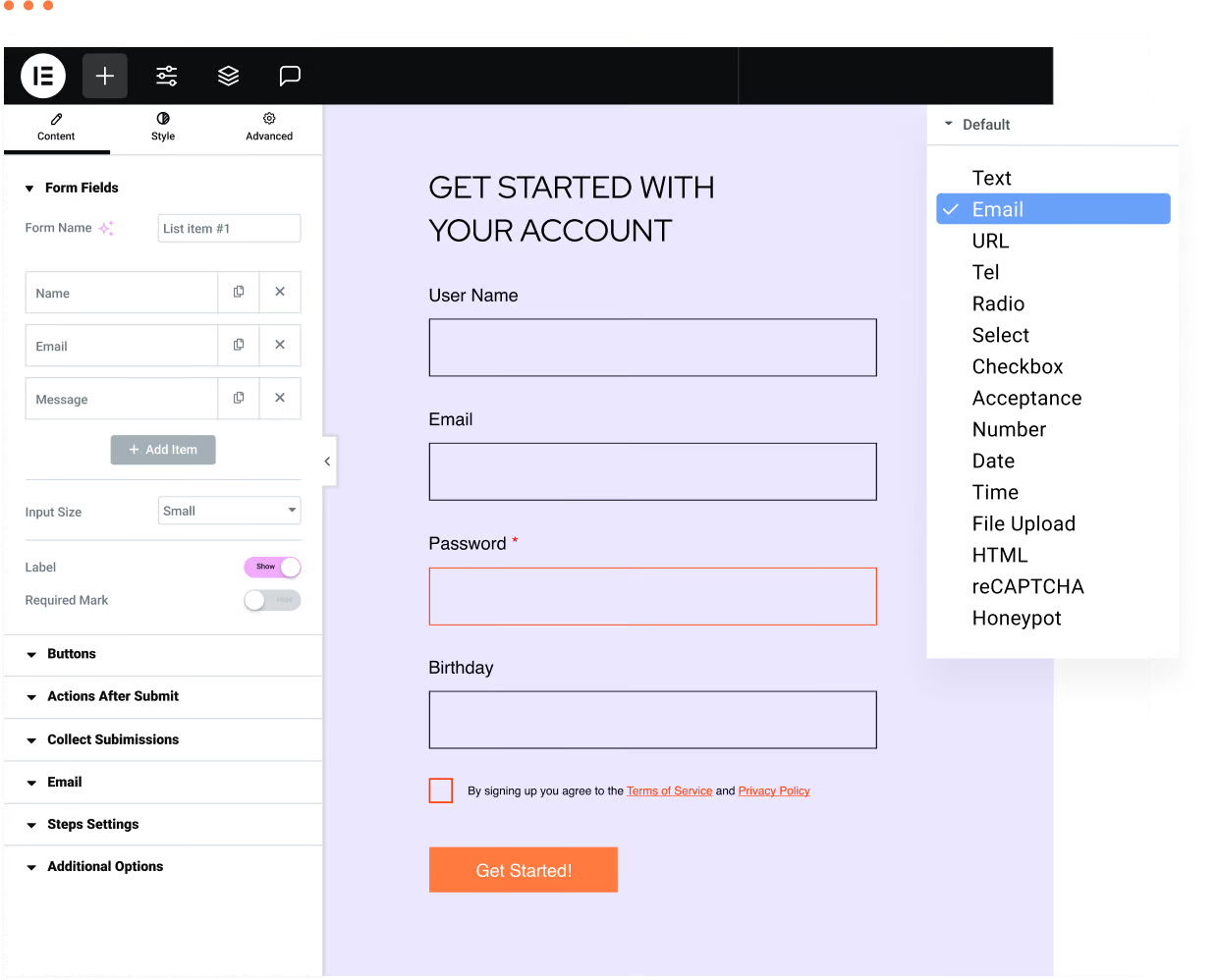This screenshot has height=980, width=1218.
Task: Collapse the Default field type list
Action: (x=949, y=124)
